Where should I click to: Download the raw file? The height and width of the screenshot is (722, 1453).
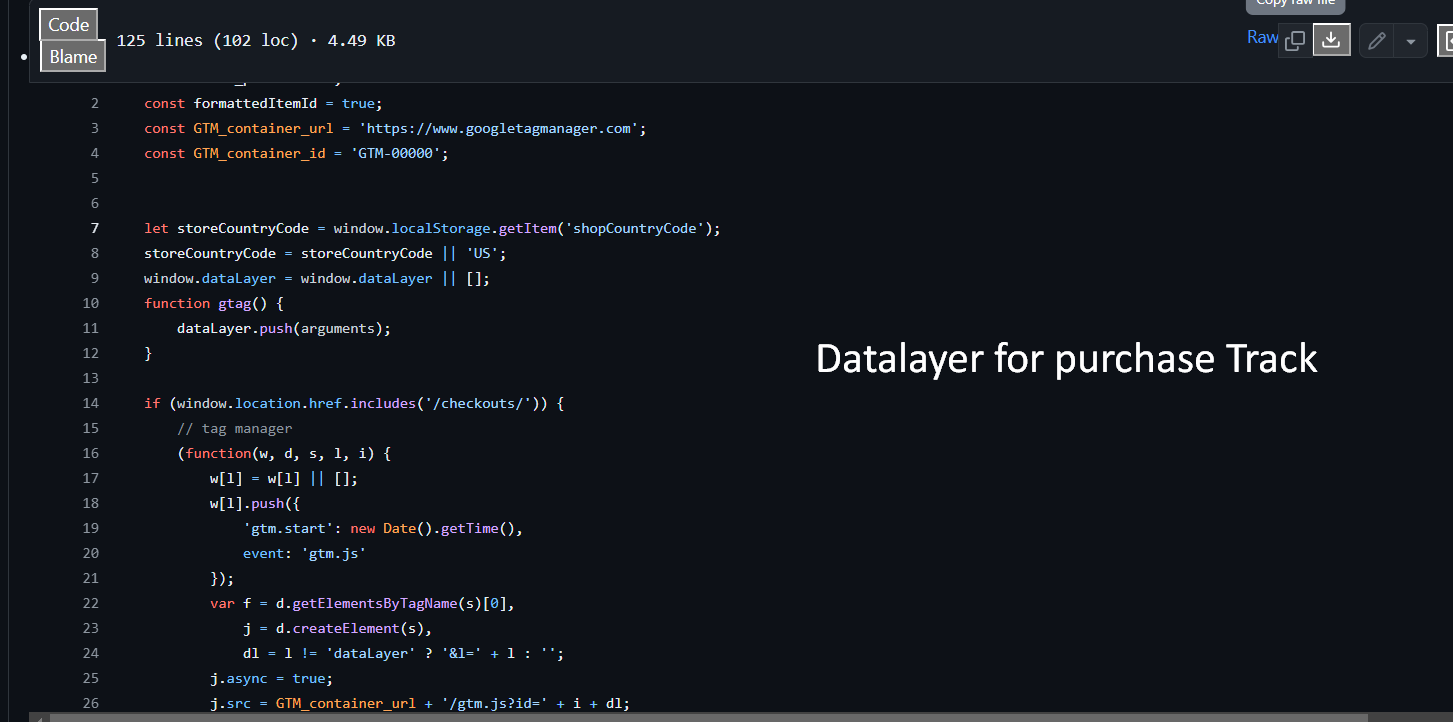point(1331,40)
